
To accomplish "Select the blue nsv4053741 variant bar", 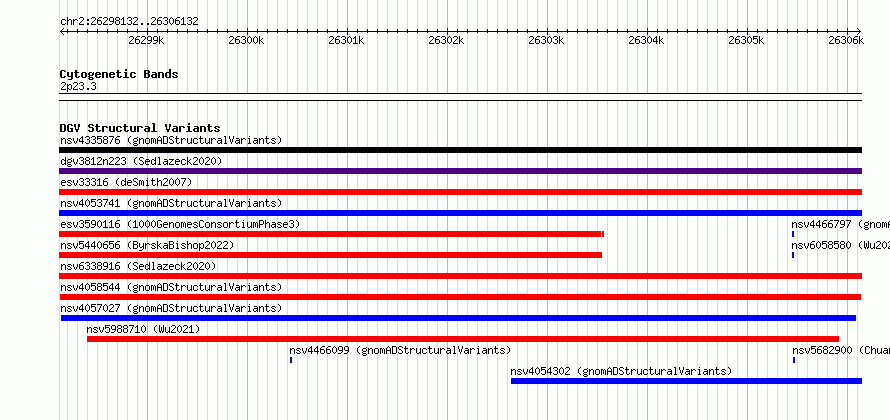I will point(460,213).
